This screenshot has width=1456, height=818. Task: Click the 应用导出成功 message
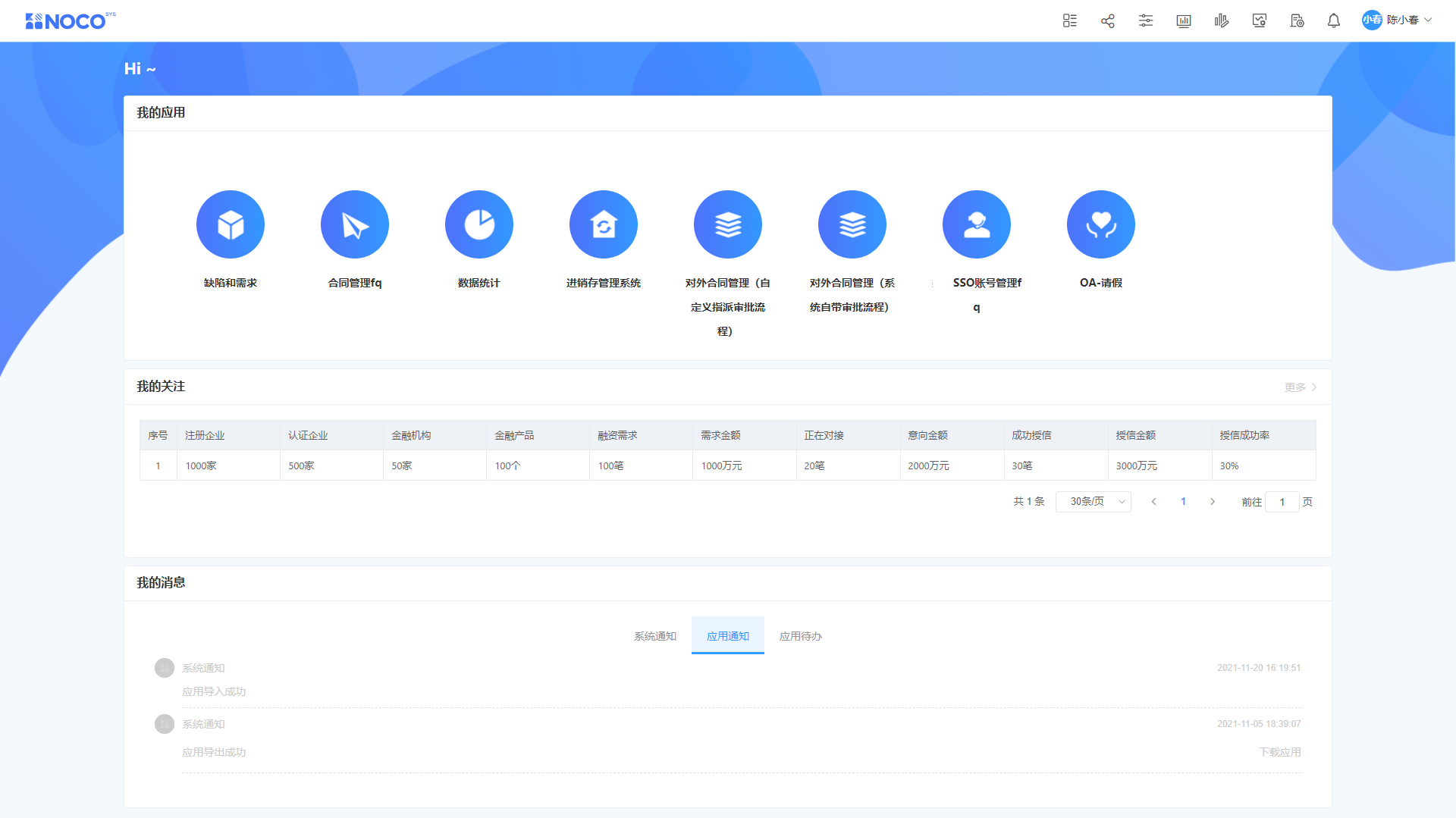pos(214,752)
